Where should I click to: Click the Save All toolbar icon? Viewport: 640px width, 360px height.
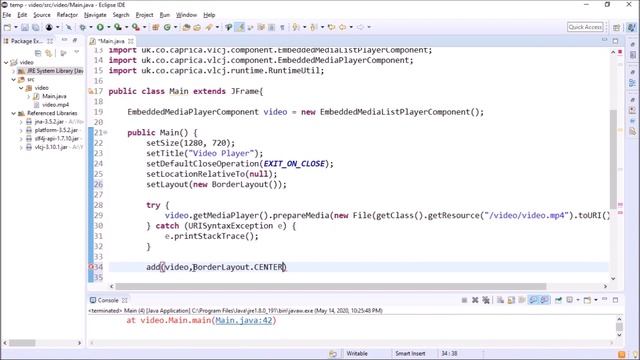click(x=36, y=27)
